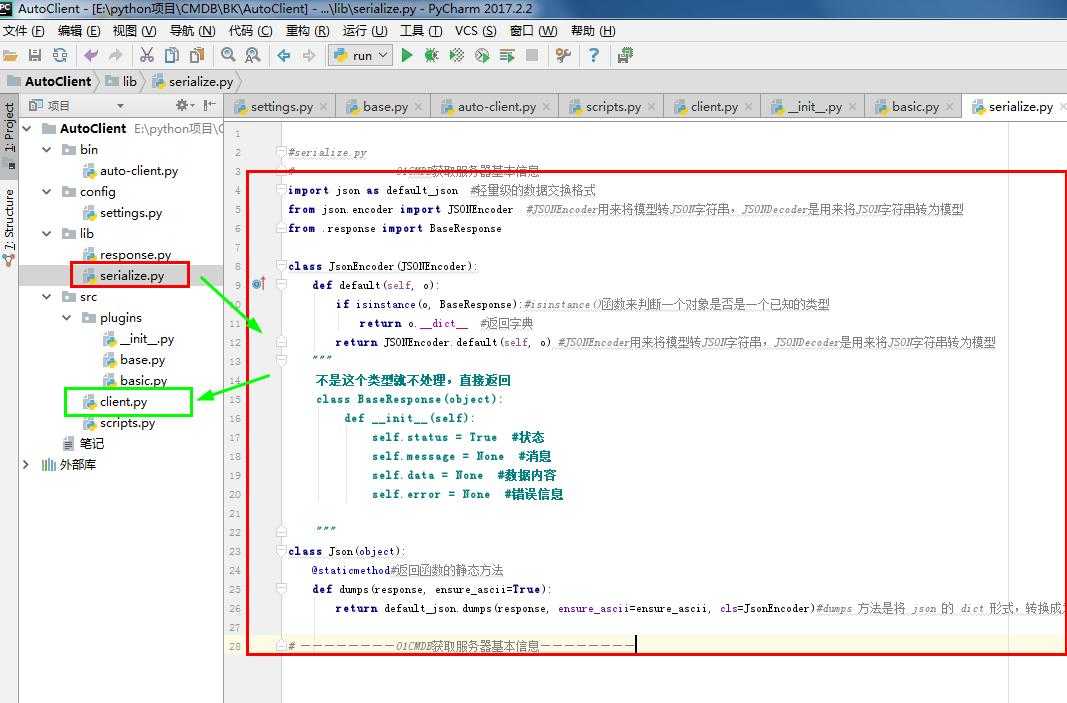Start debugging with the bug icon
This screenshot has height=703, width=1067.
[x=431, y=56]
